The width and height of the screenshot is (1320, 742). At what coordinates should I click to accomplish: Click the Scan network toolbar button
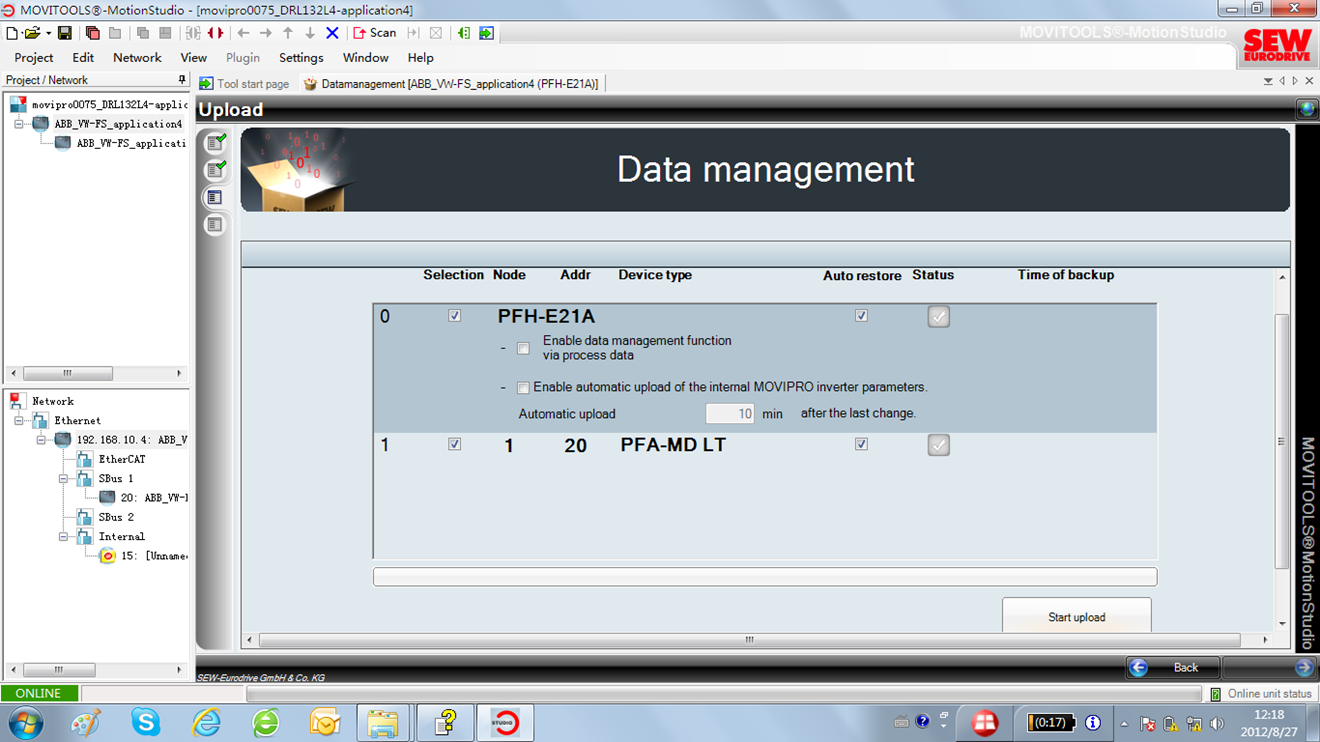pyautogui.click(x=375, y=33)
